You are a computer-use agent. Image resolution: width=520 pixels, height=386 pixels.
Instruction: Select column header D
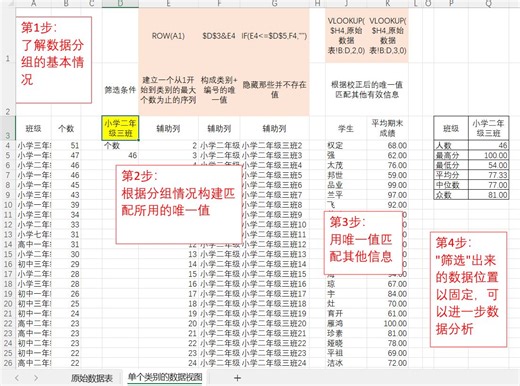pyautogui.click(x=120, y=3)
